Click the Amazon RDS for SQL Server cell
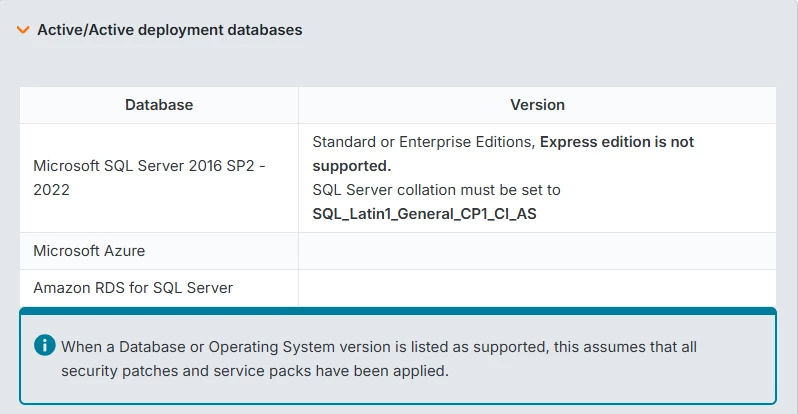 (x=159, y=288)
